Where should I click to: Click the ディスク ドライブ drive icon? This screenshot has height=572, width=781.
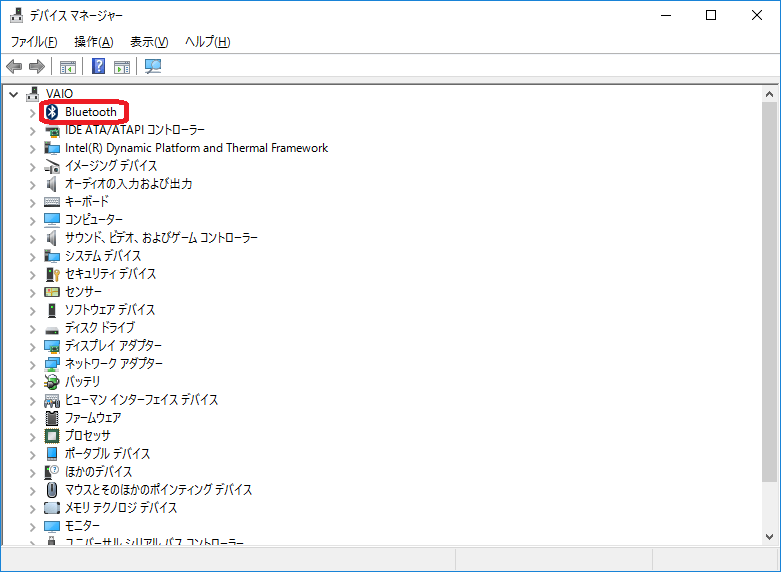pos(52,329)
